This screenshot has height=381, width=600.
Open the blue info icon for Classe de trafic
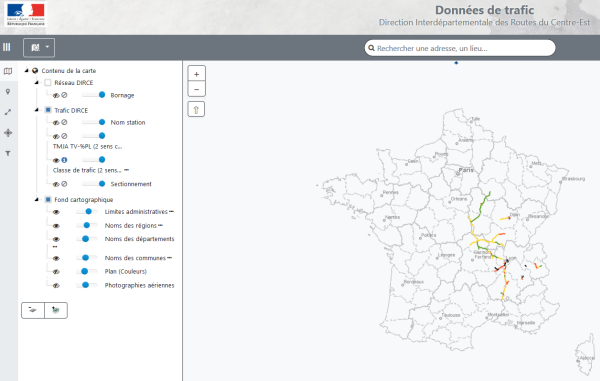pyautogui.click(x=64, y=160)
